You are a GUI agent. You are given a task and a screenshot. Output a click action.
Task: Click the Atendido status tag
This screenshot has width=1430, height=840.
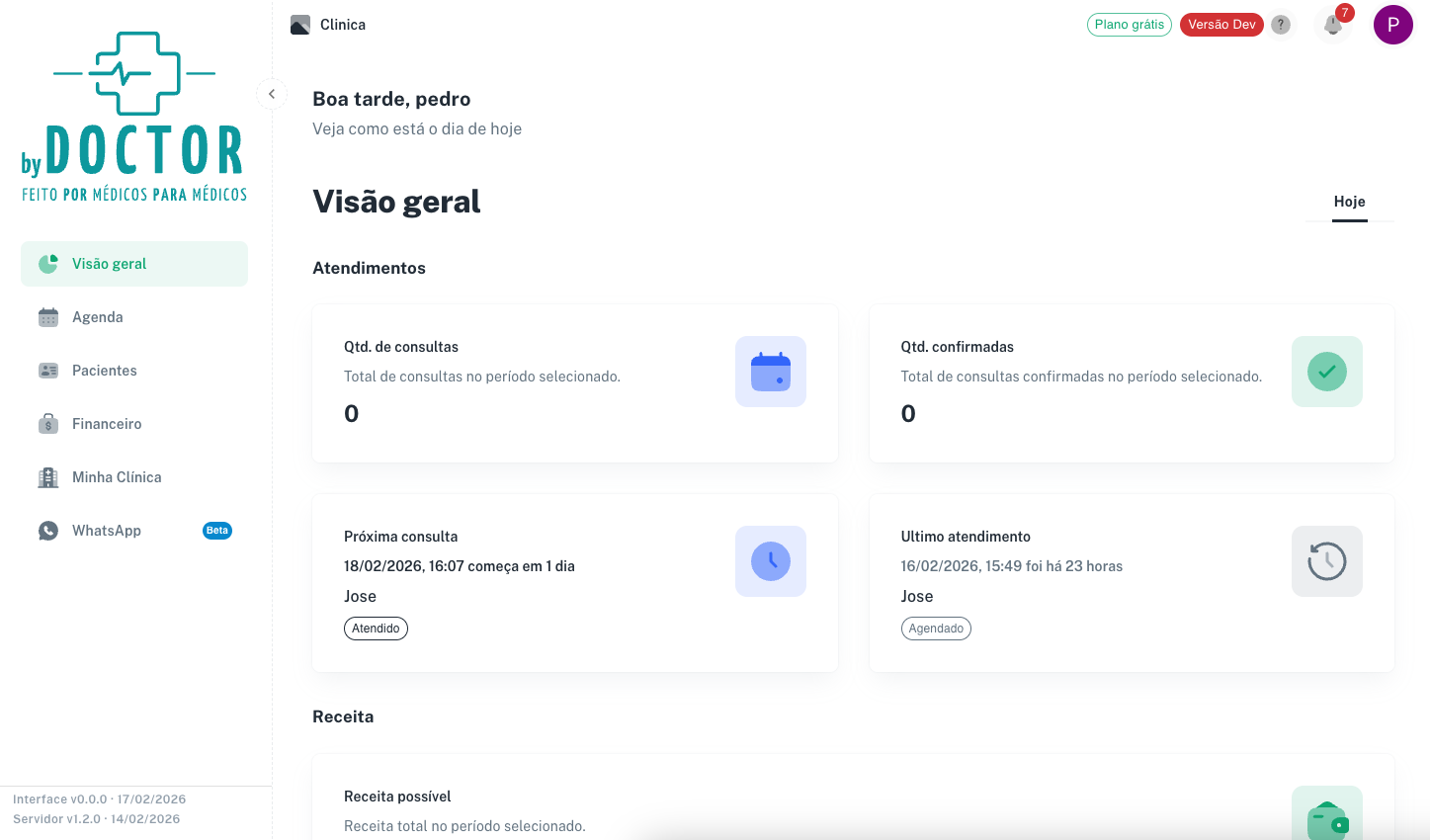pos(376,629)
